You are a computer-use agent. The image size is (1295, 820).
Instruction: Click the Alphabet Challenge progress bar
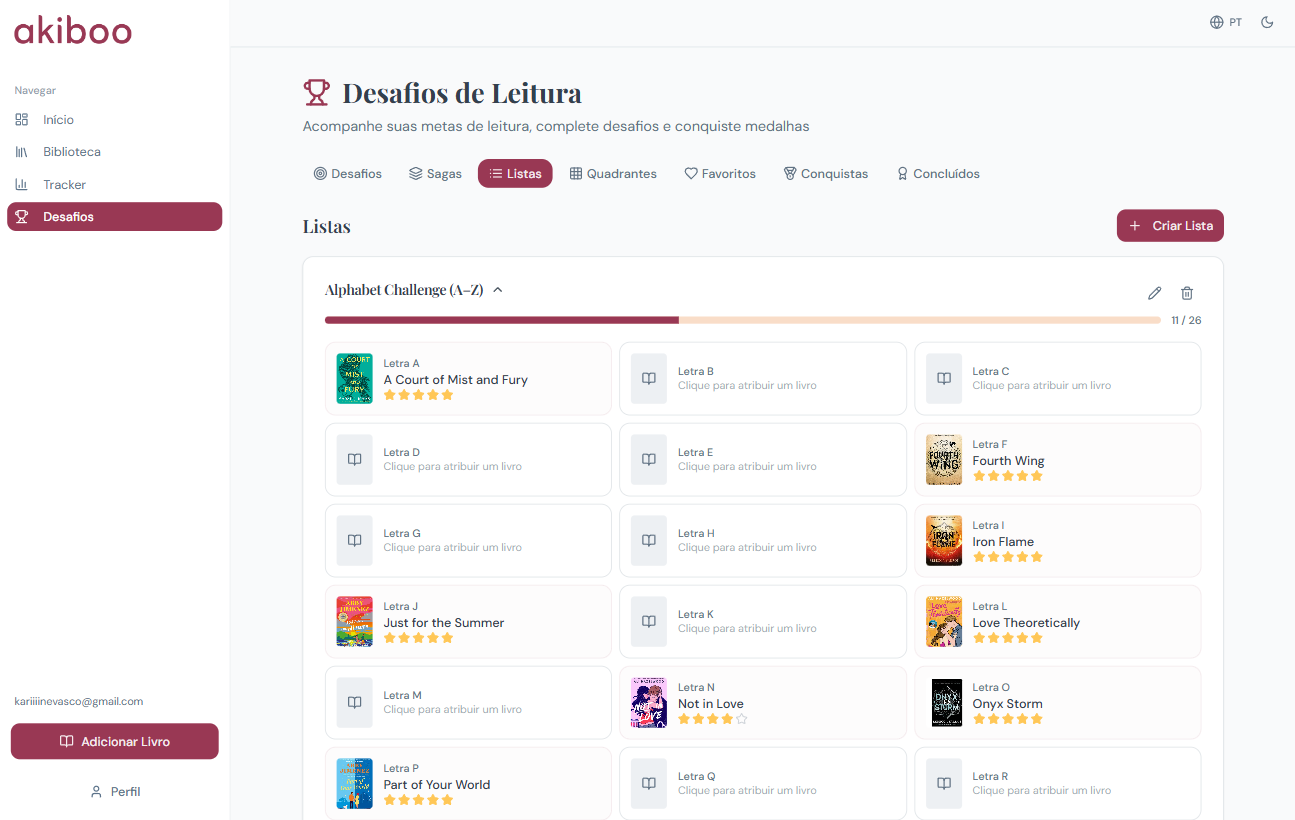tap(743, 320)
